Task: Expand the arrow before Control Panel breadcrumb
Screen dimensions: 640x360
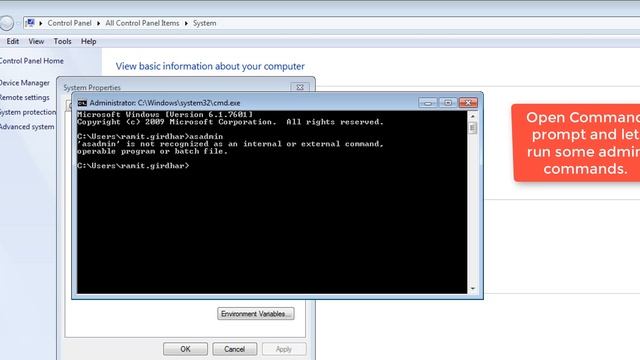Action: point(41,23)
